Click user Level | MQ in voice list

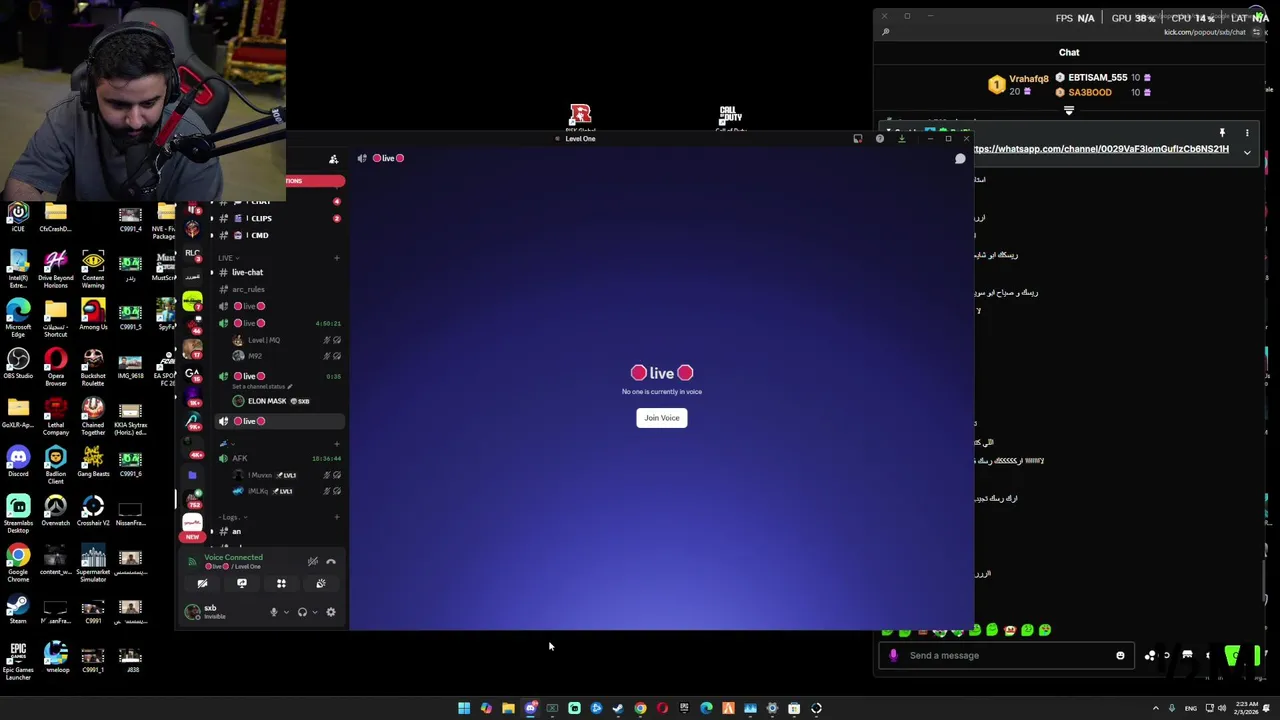click(263, 340)
